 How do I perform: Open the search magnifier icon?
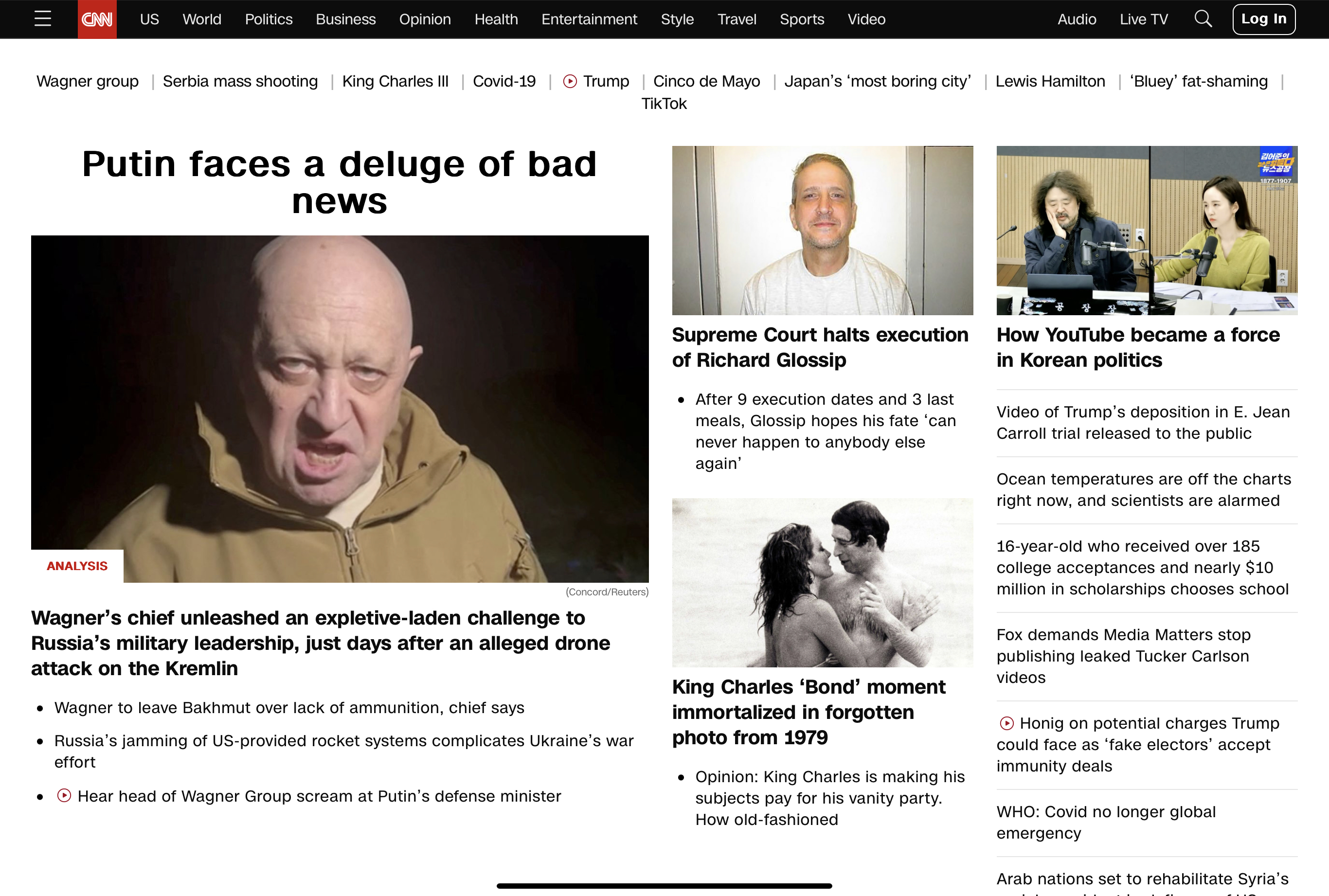1203,19
